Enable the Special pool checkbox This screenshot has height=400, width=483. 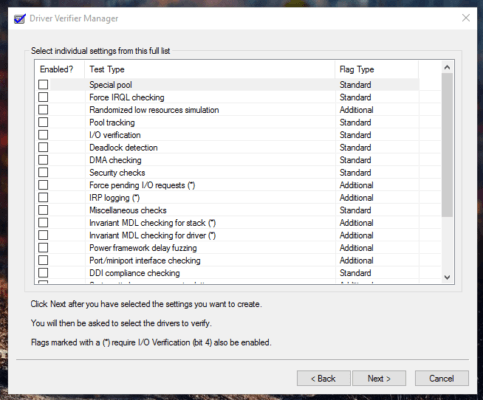coord(43,84)
